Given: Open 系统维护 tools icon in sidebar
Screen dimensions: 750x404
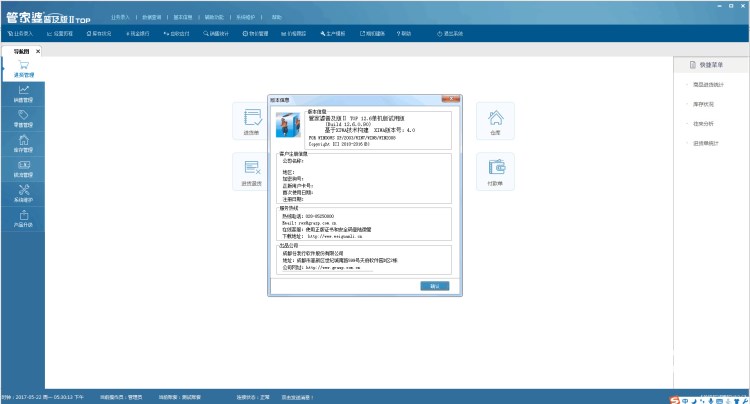Looking at the screenshot, I should pyautogui.click(x=23, y=194).
